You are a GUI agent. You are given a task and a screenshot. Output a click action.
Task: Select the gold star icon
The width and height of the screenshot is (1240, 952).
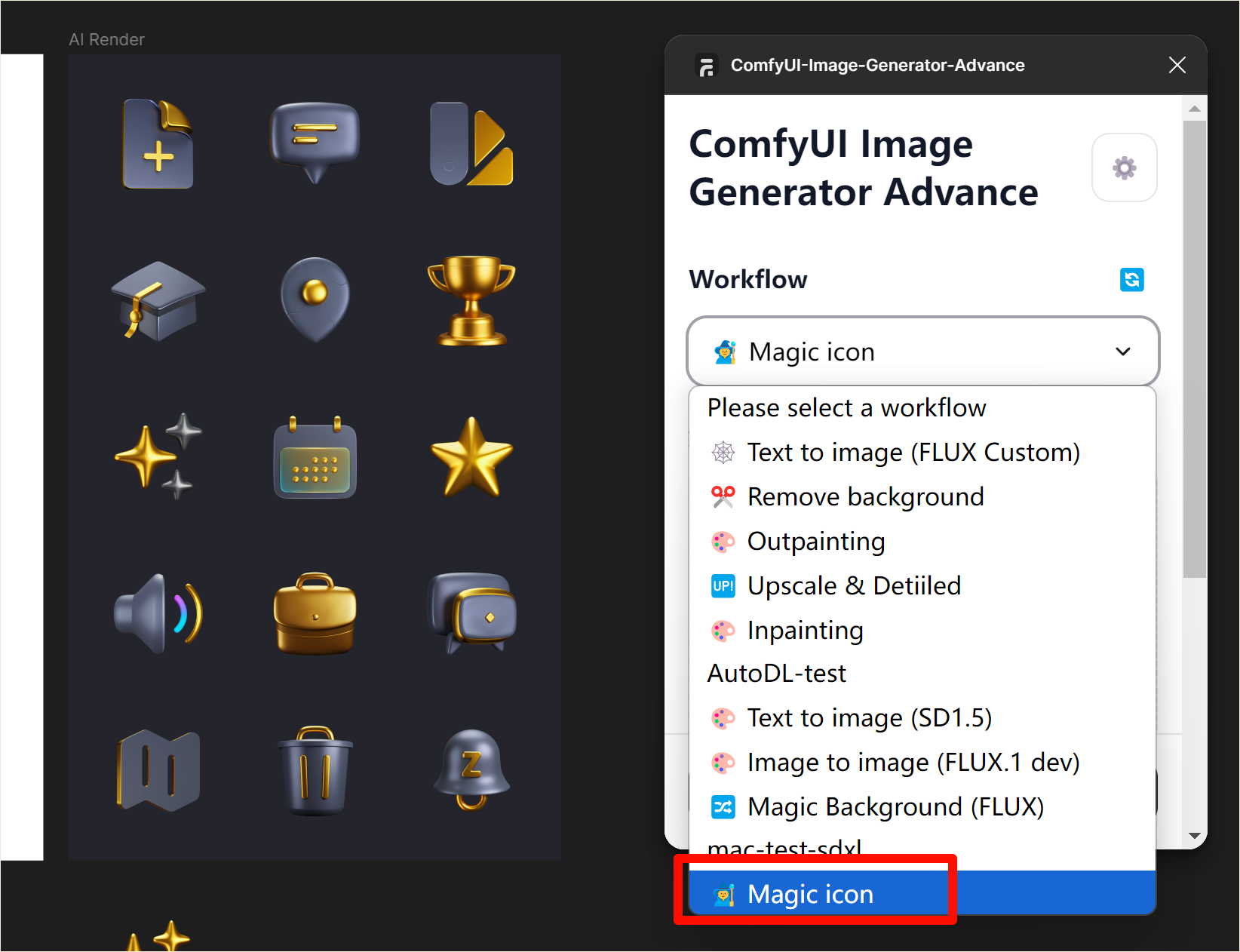click(471, 457)
